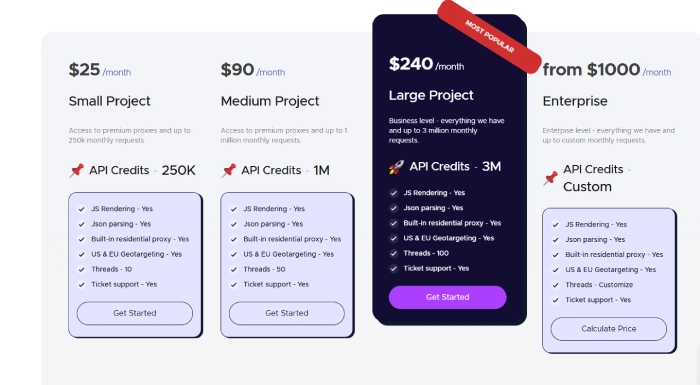Click the rocket icon beside API Credits 3M
Image resolution: width=700 pixels, height=385 pixels.
click(x=396, y=167)
